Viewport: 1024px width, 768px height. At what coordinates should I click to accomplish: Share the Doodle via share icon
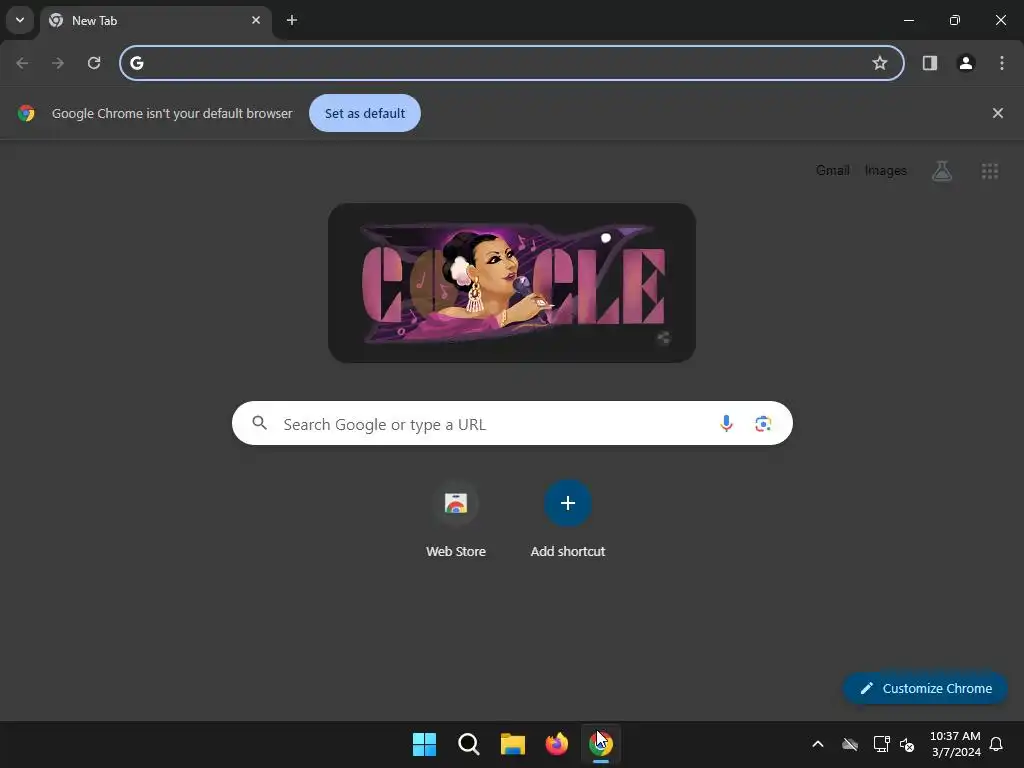click(664, 338)
